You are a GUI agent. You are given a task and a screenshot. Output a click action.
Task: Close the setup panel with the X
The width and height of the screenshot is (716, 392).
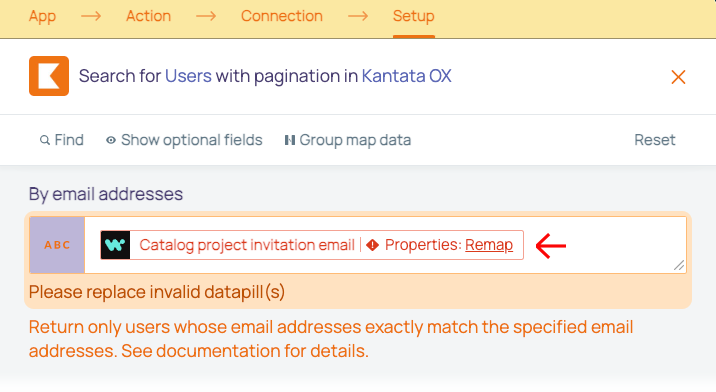[678, 77]
